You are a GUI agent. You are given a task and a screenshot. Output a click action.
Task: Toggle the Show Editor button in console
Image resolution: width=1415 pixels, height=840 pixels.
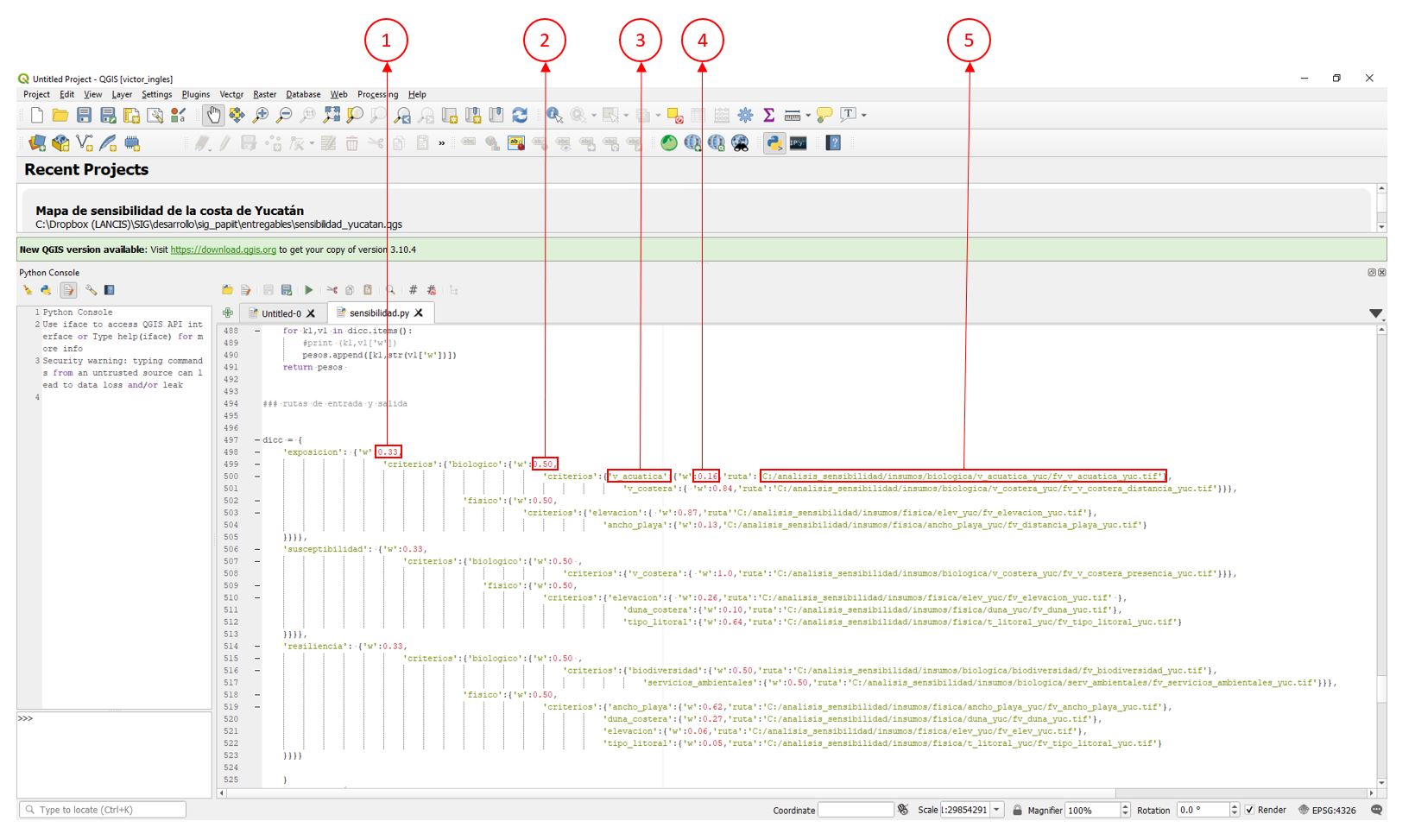pyautogui.click(x=68, y=290)
